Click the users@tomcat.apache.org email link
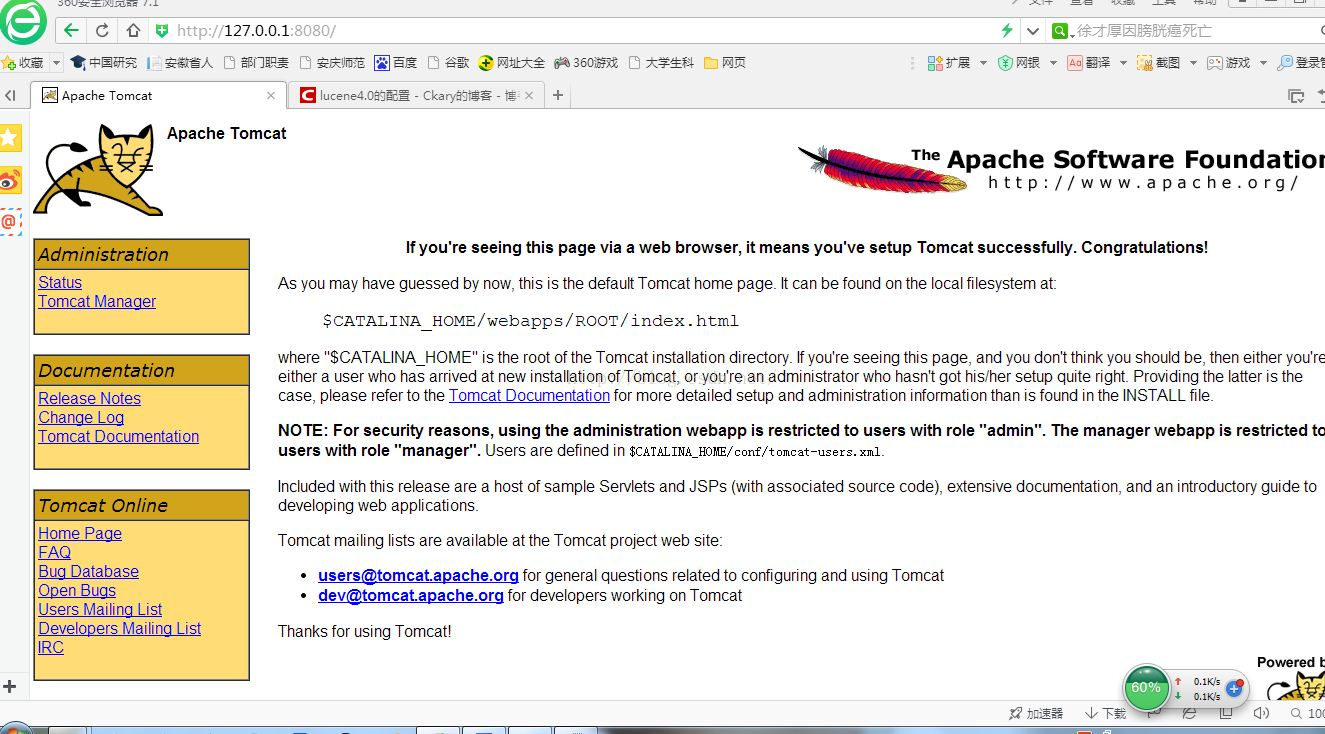Screen dimensions: 1325x734 418,576
